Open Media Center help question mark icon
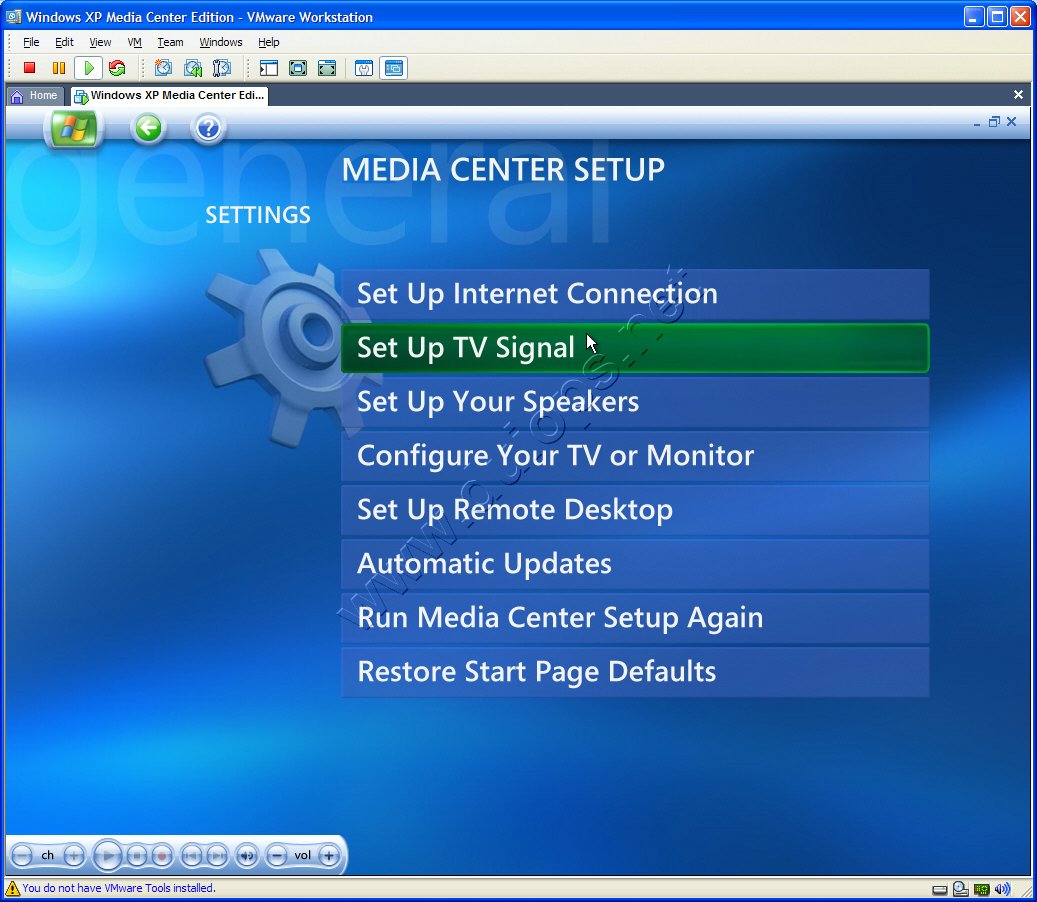 [208, 128]
